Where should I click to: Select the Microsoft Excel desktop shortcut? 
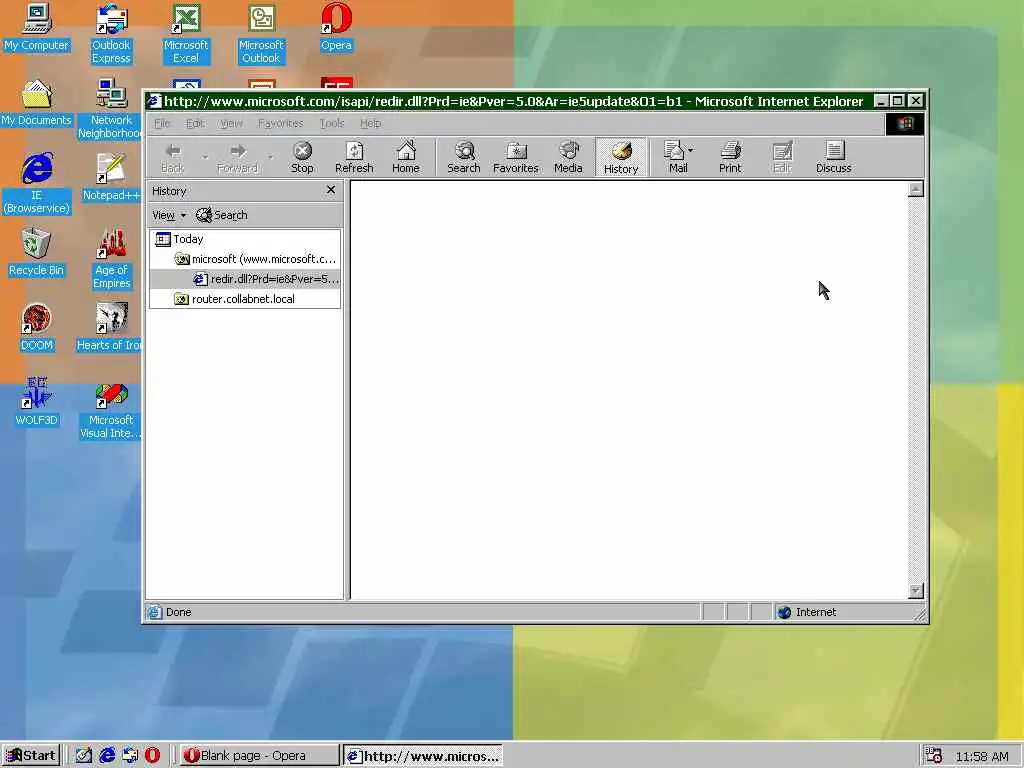pos(186,34)
